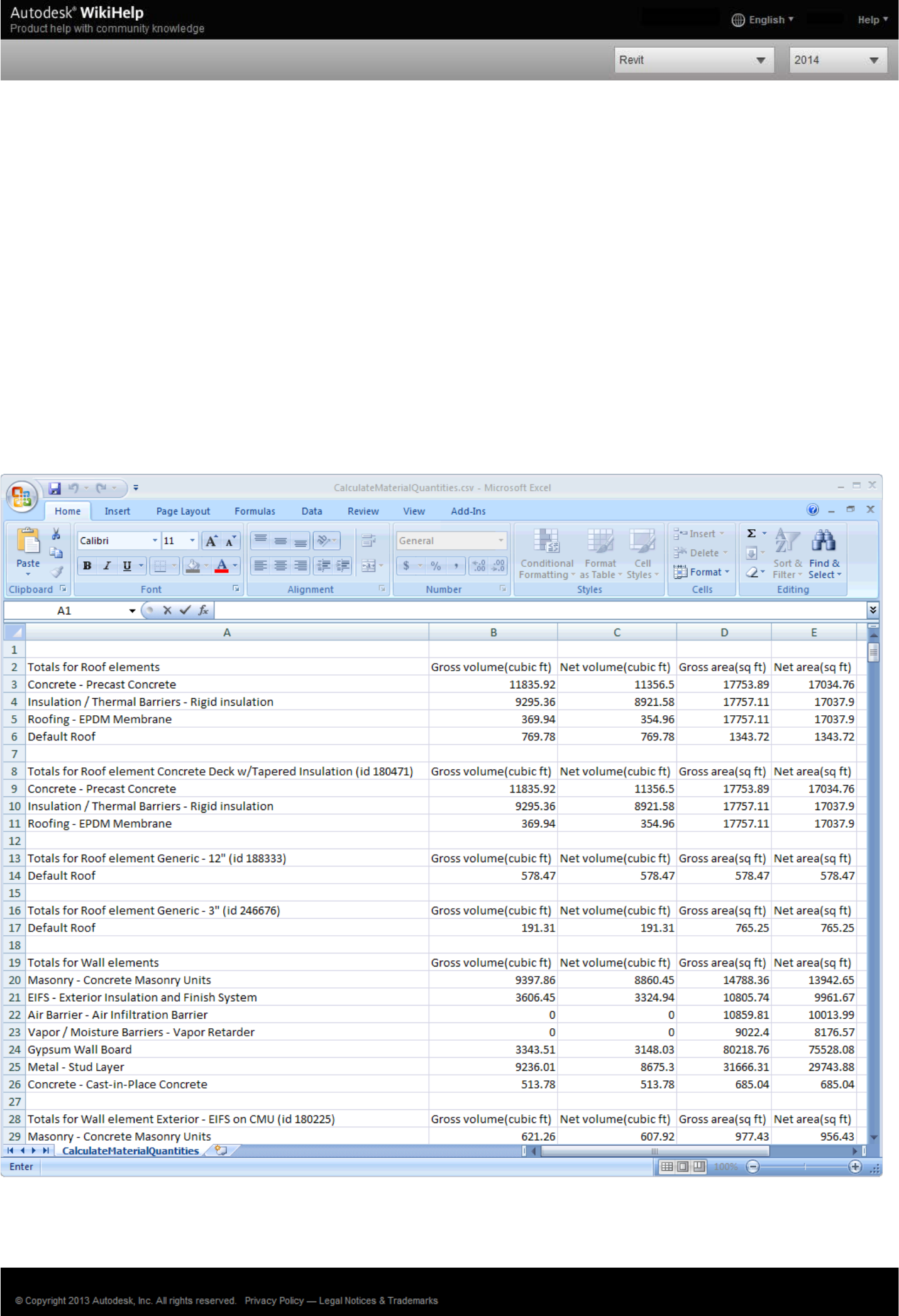Click the AutoSum sigma icon
Screen dimensions: 899x1316
click(x=751, y=534)
